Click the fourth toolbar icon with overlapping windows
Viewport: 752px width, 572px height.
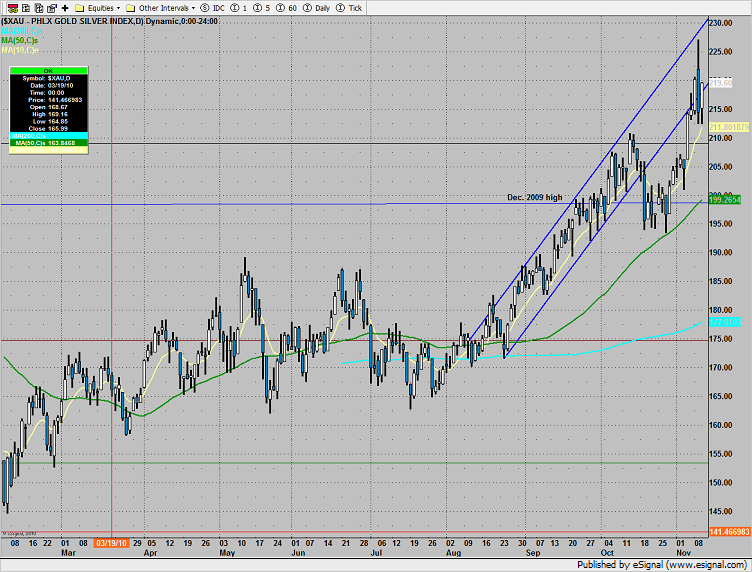click(x=52, y=8)
